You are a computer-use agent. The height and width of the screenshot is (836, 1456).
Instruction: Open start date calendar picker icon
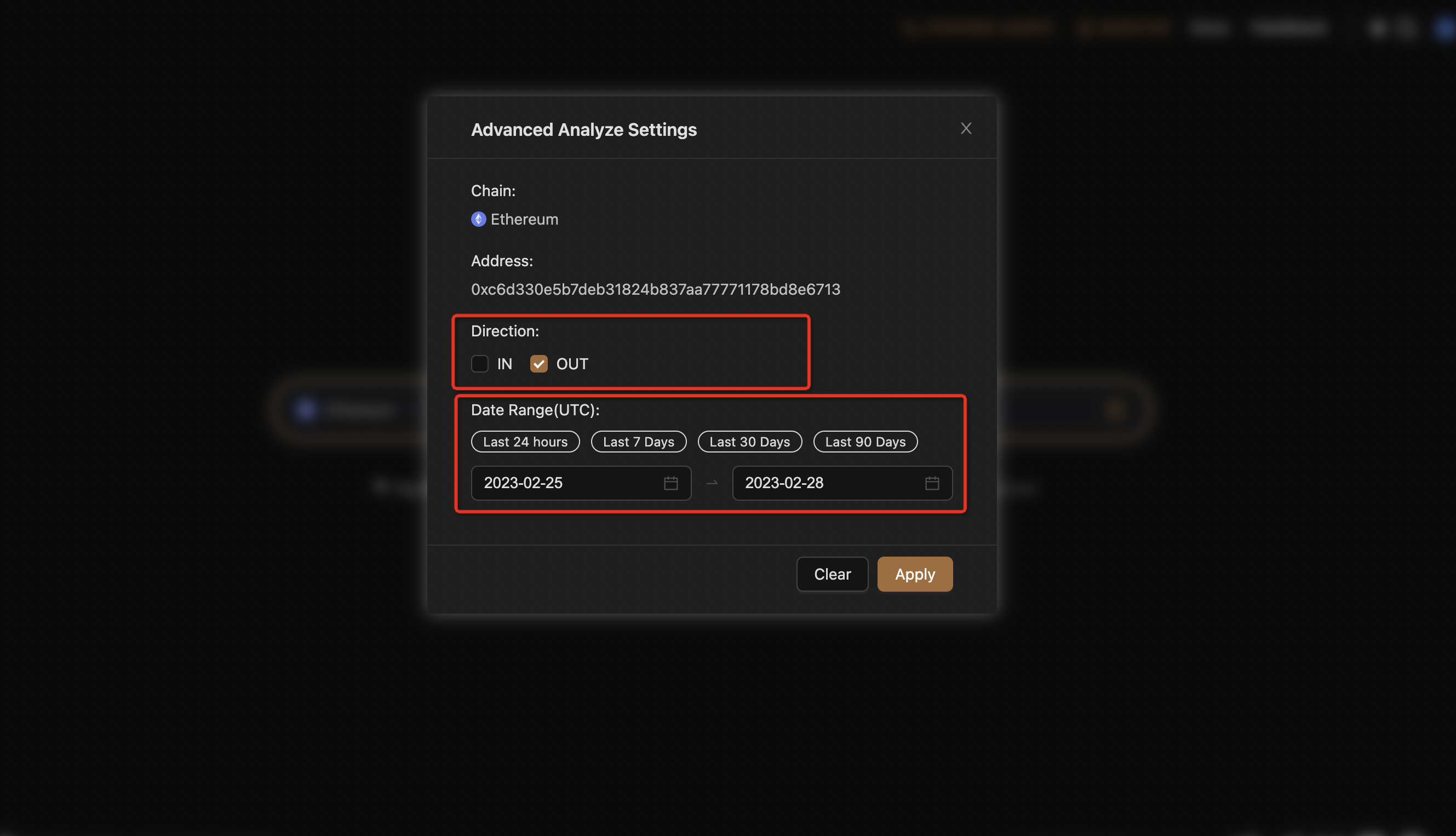click(x=670, y=483)
